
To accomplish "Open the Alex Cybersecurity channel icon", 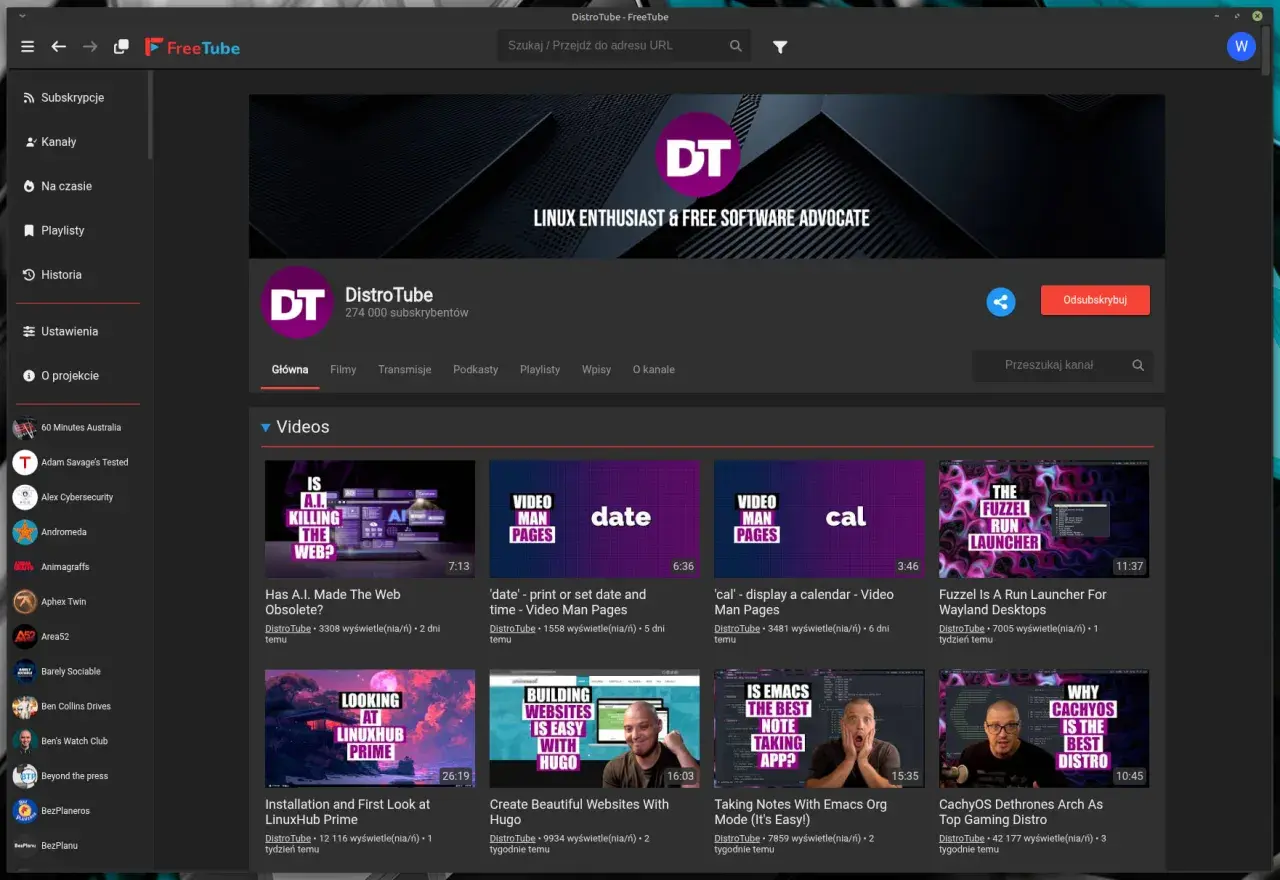I will [x=25, y=497].
